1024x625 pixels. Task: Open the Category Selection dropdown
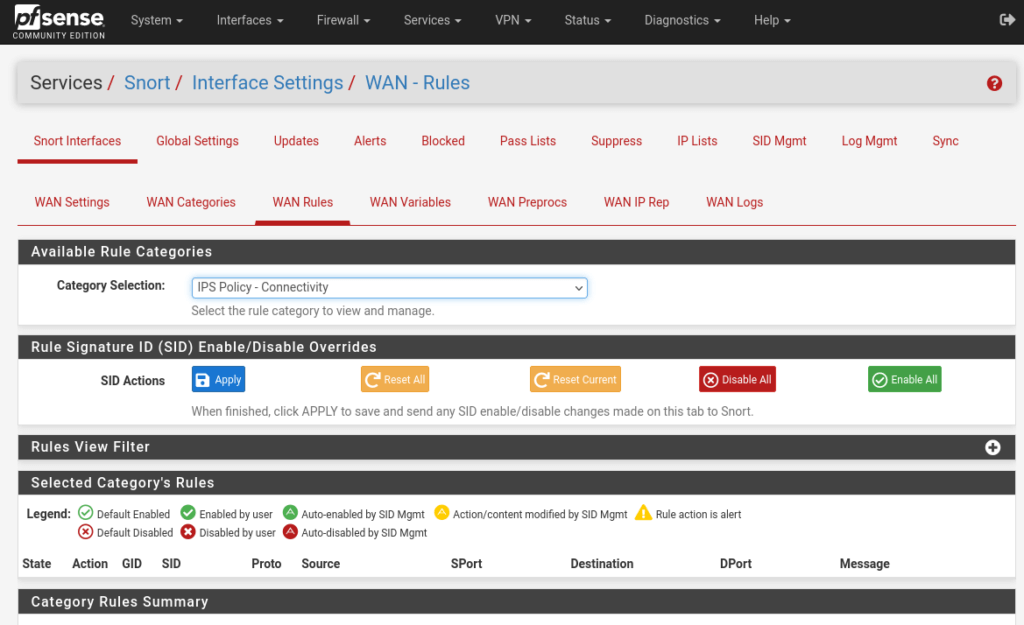tap(389, 287)
